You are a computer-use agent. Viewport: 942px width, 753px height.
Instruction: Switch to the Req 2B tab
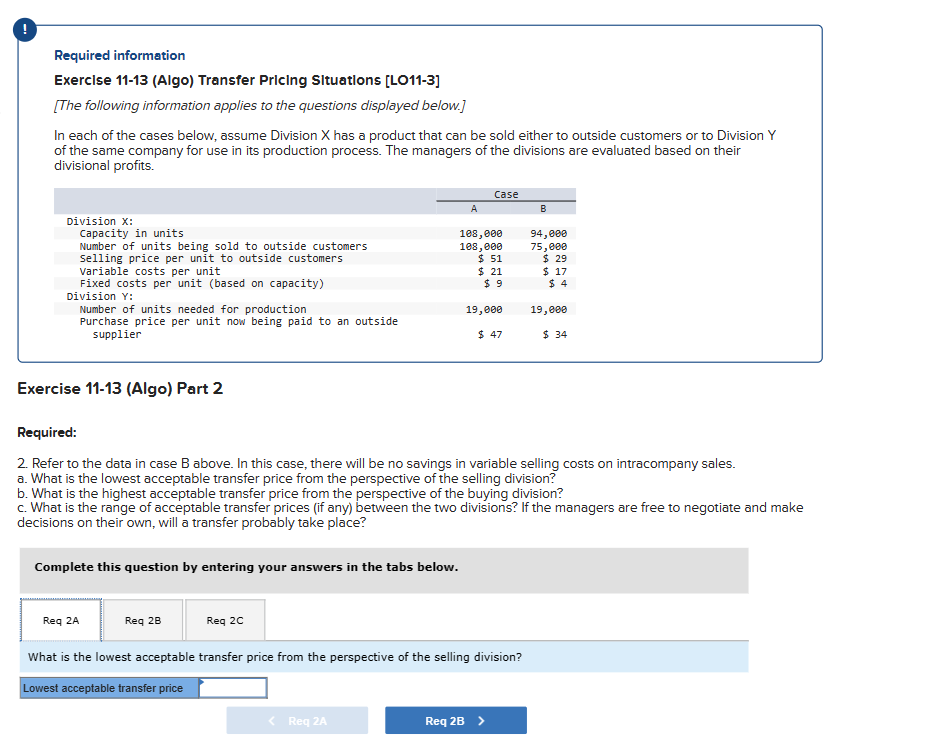coord(142,620)
